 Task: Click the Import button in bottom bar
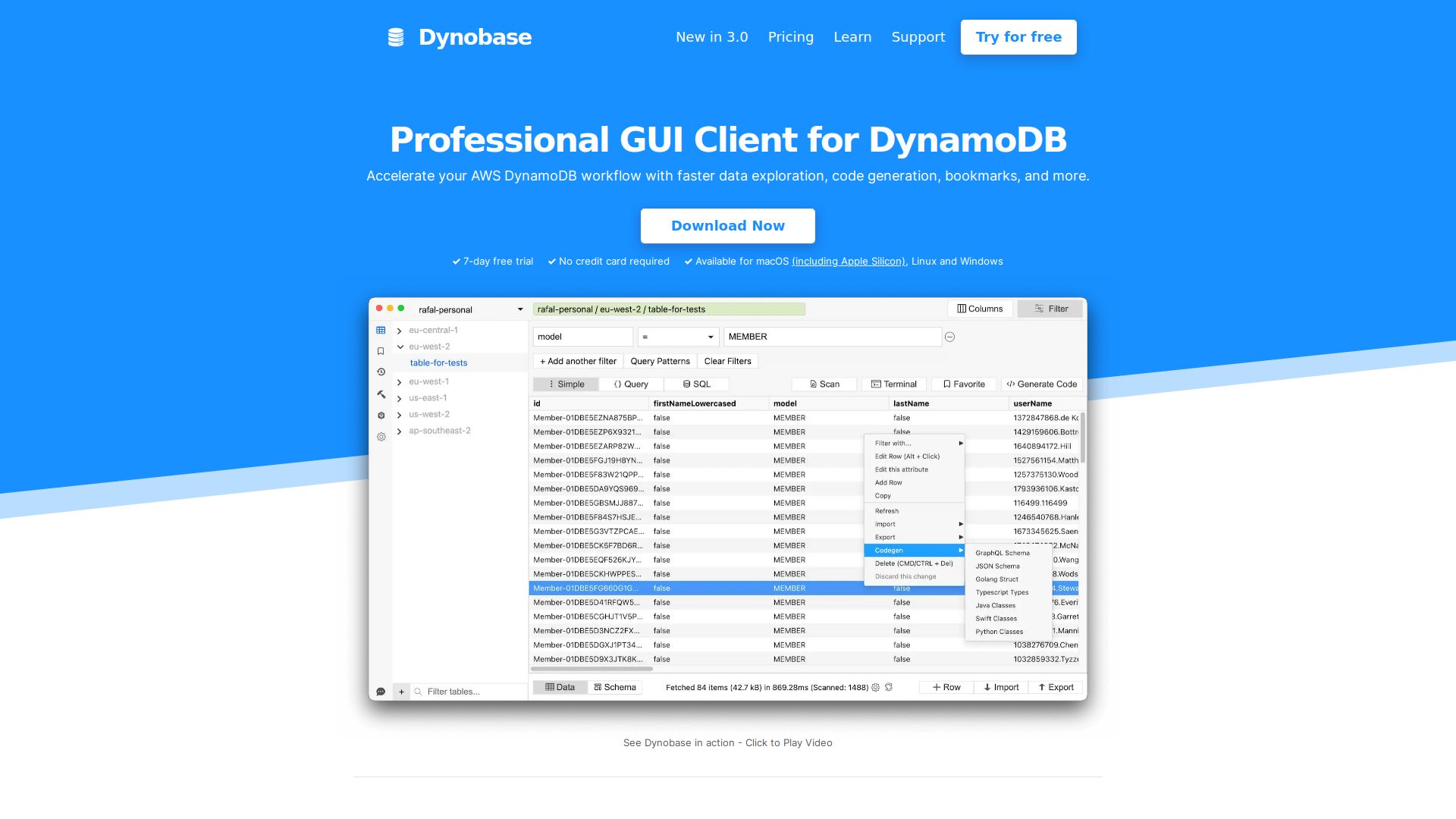pyautogui.click(x=1001, y=688)
